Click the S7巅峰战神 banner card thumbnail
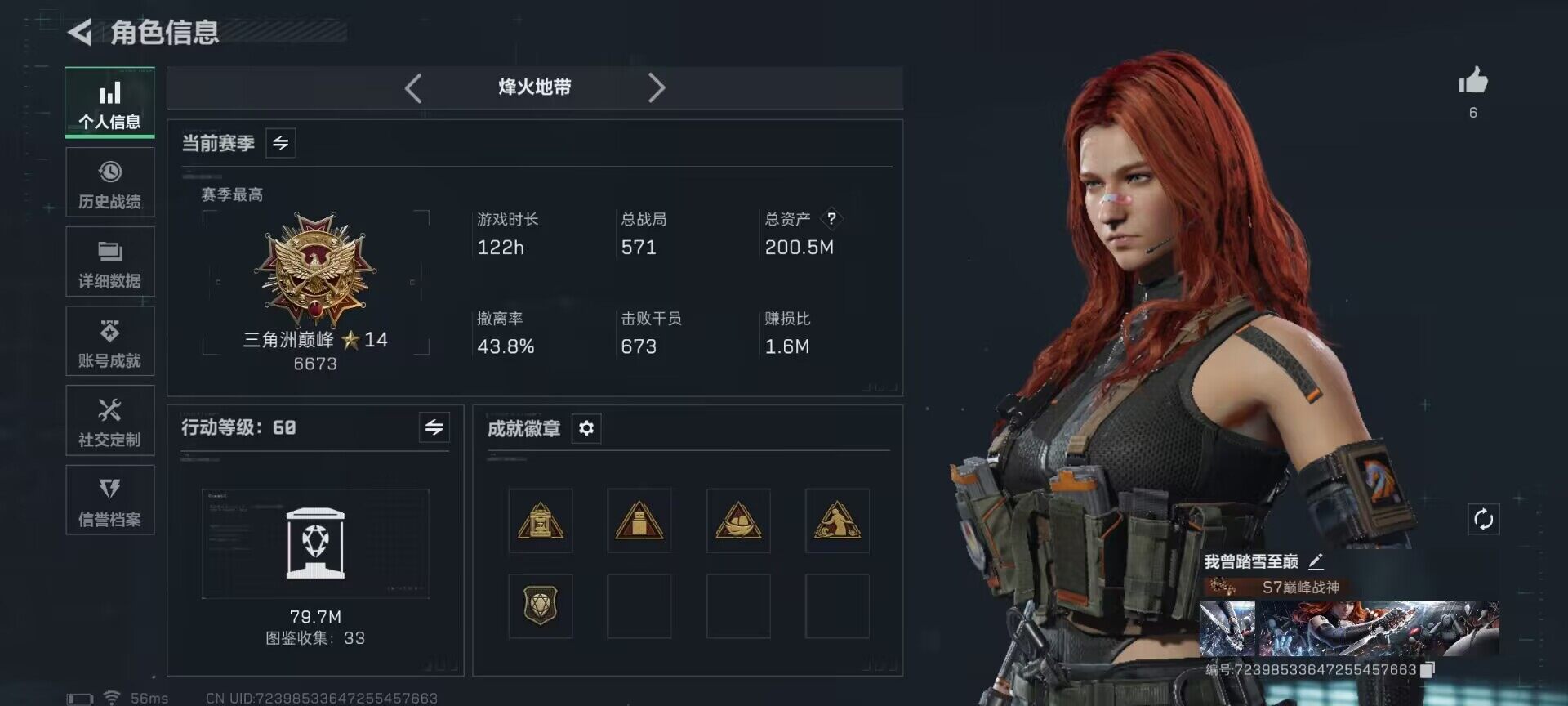The image size is (1568, 706). (x=1349, y=628)
